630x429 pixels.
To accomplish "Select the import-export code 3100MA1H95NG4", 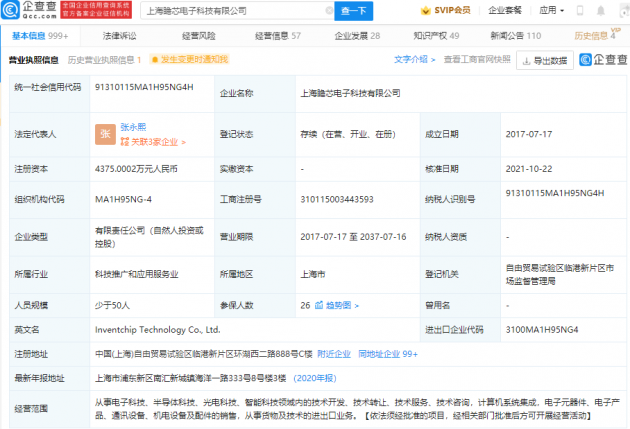I will (542, 330).
